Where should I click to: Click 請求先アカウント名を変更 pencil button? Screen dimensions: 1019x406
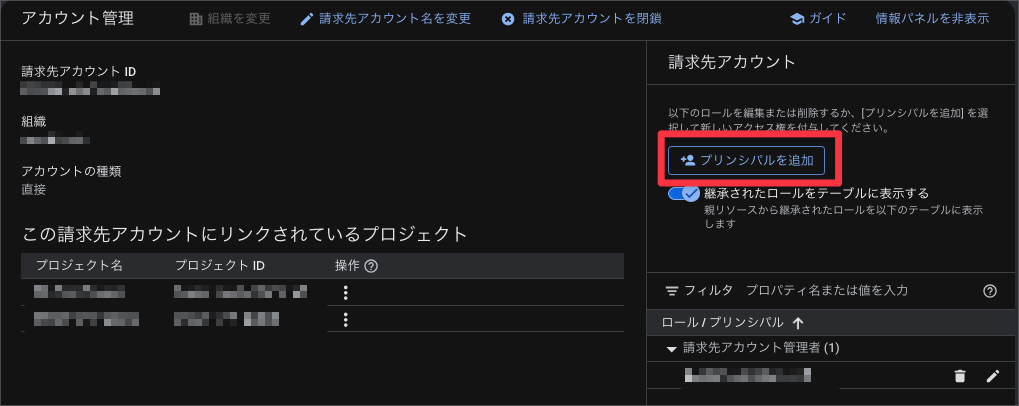pyautogui.click(x=385, y=19)
